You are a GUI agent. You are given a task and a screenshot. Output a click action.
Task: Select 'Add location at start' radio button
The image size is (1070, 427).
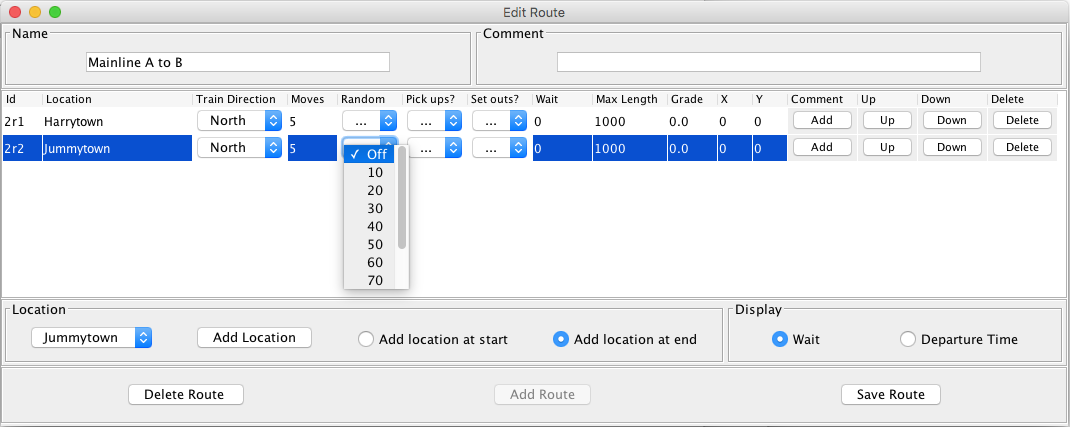point(366,339)
